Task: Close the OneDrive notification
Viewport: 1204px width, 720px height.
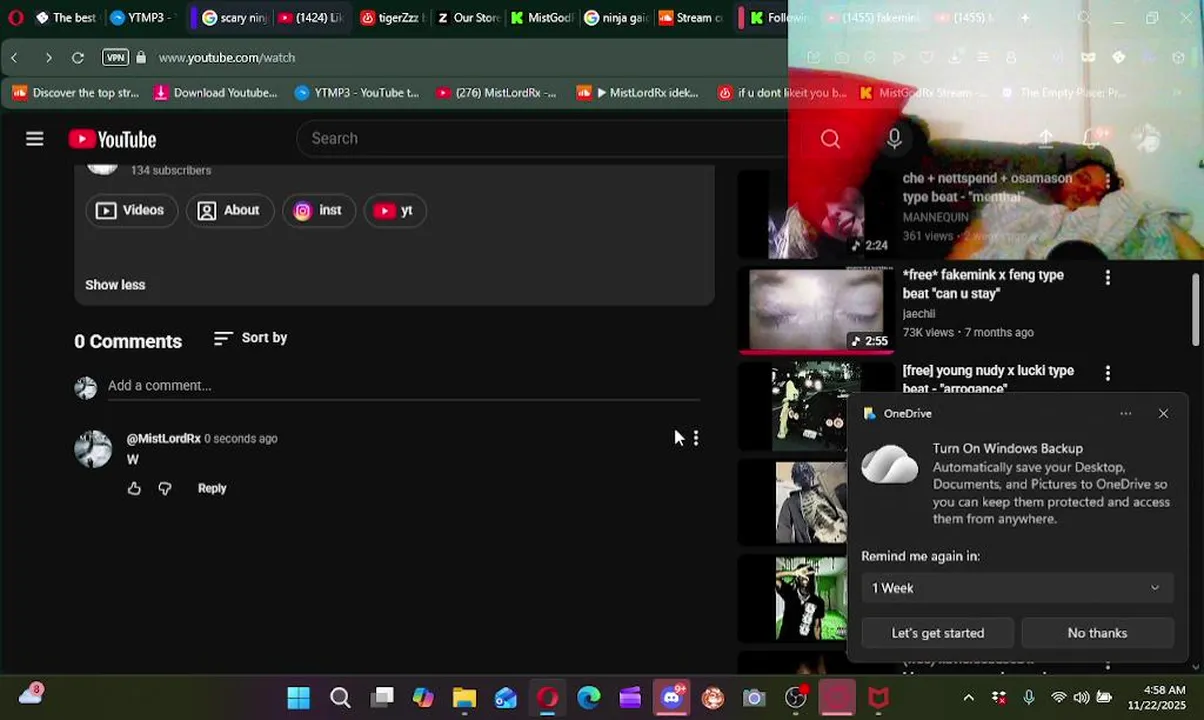Action: (1163, 413)
